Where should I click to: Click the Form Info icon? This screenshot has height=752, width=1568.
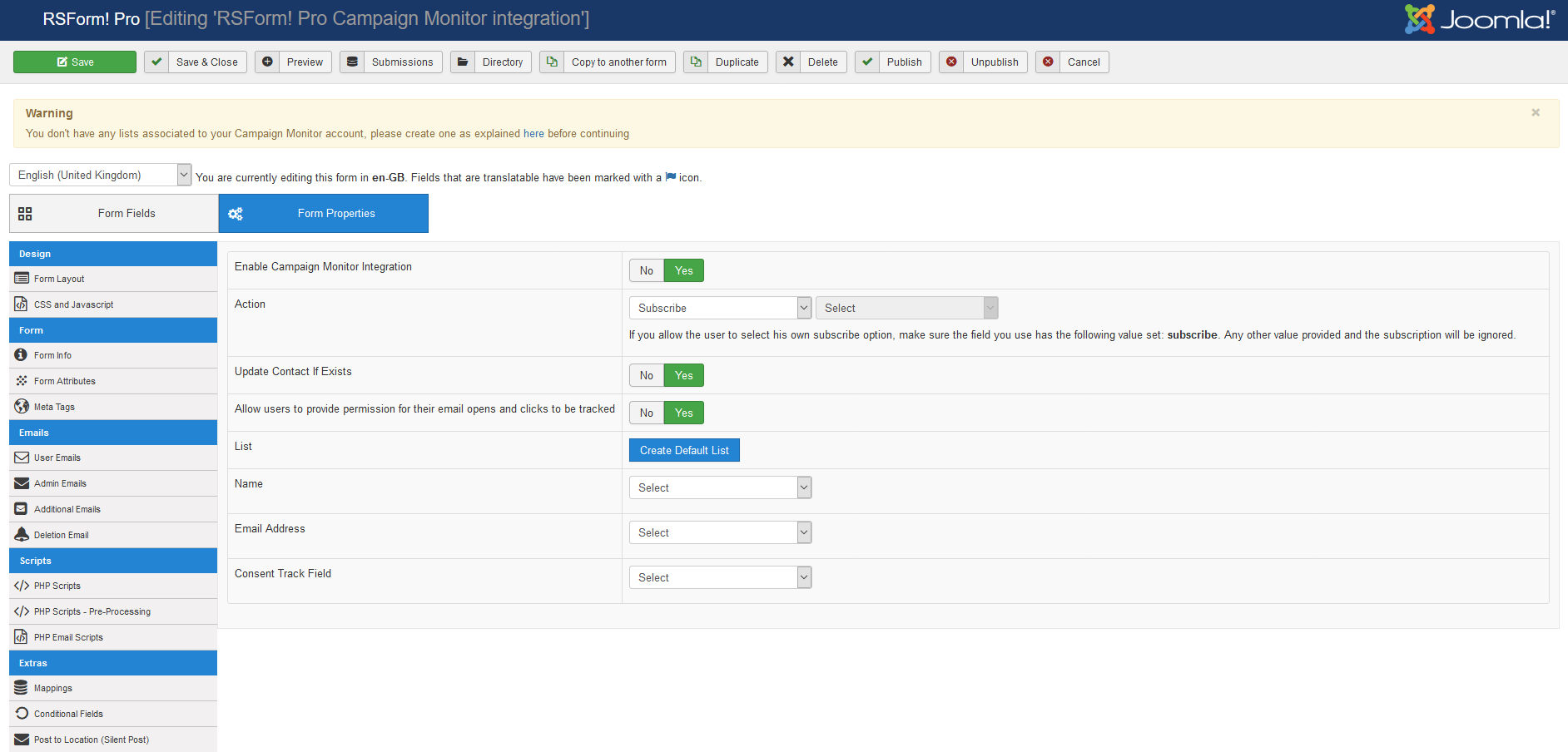point(21,354)
